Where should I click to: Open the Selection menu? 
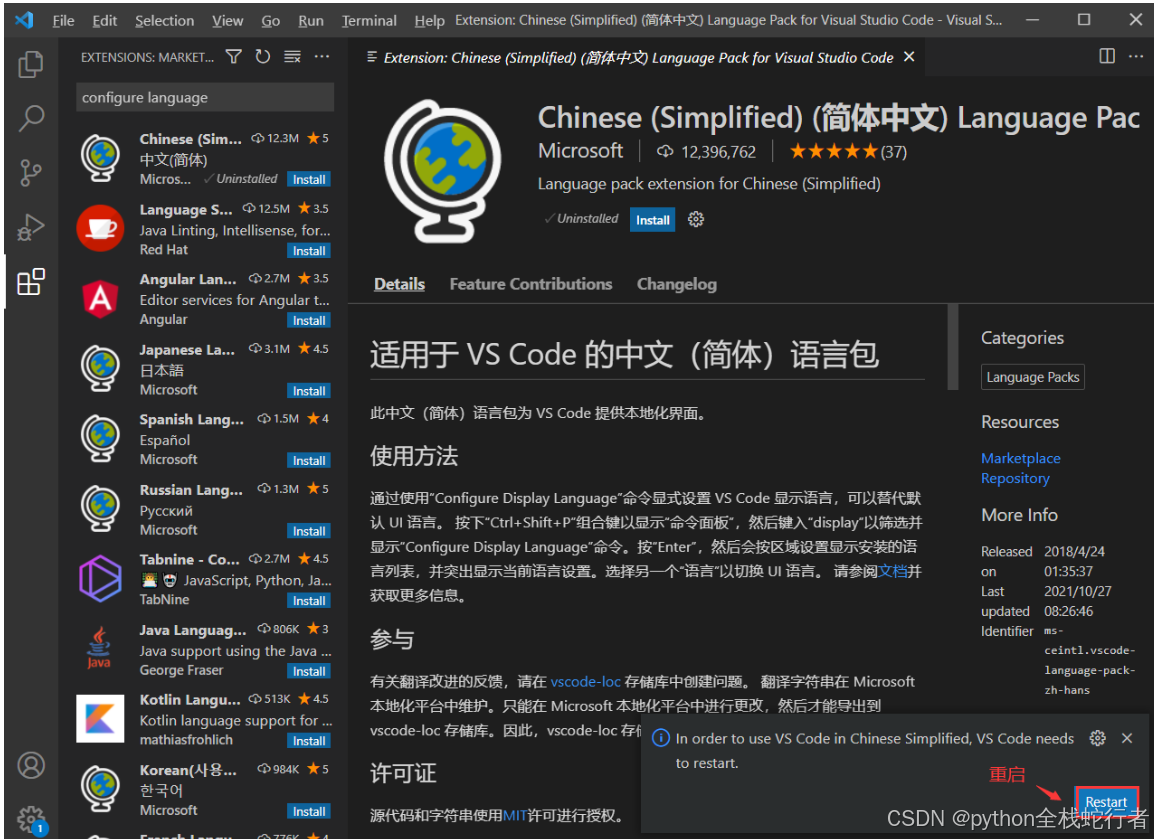(164, 21)
